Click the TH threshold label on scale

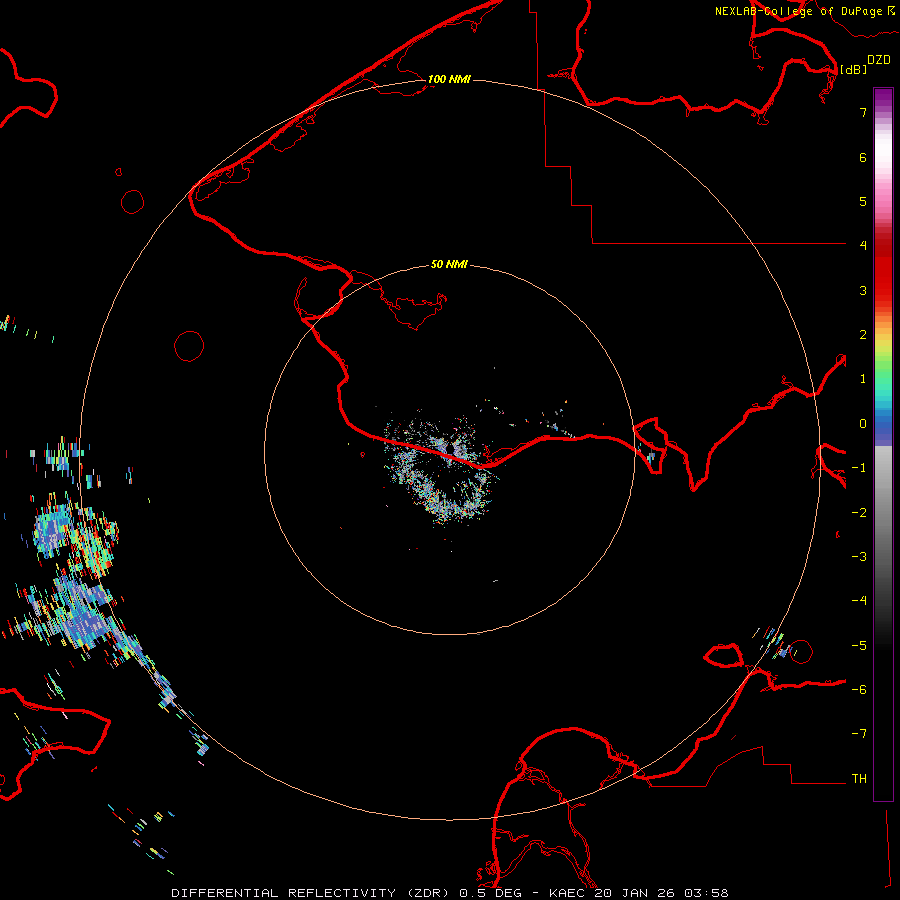pyautogui.click(x=859, y=778)
